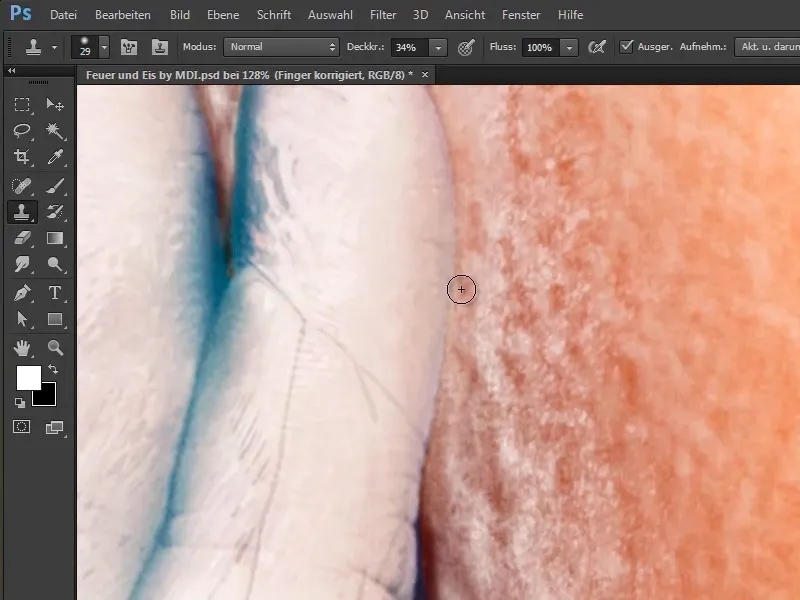Viewport: 800px width, 600px height.
Task: Open the brush preset picker arrow
Action: [104, 47]
